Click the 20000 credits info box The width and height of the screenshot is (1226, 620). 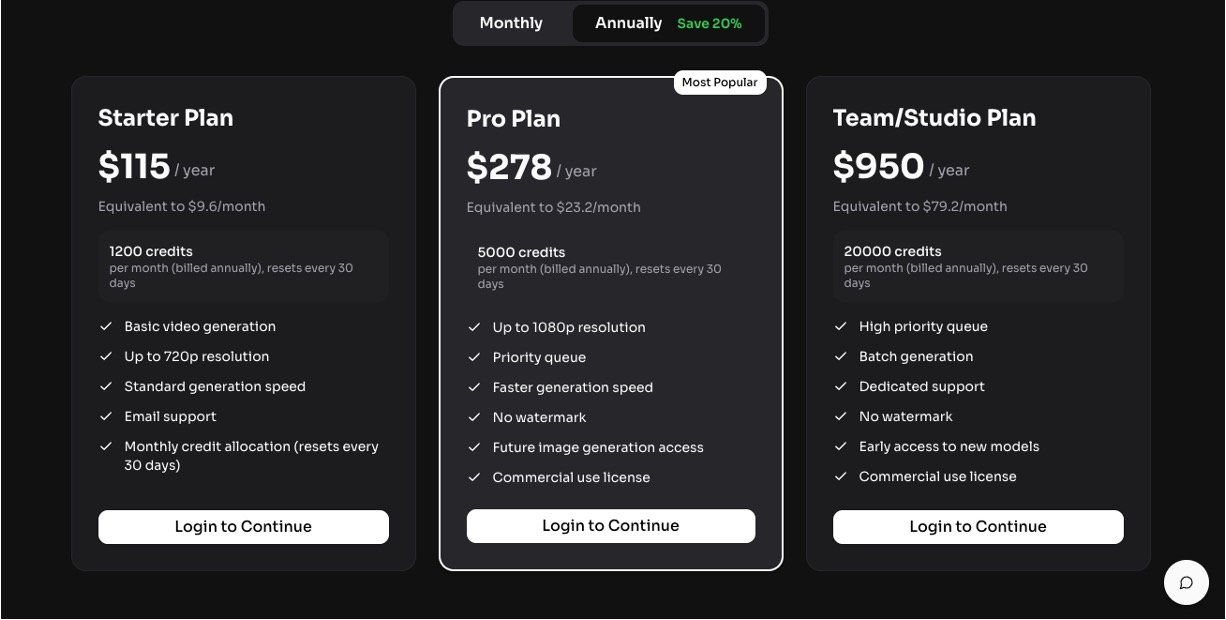(x=977, y=266)
